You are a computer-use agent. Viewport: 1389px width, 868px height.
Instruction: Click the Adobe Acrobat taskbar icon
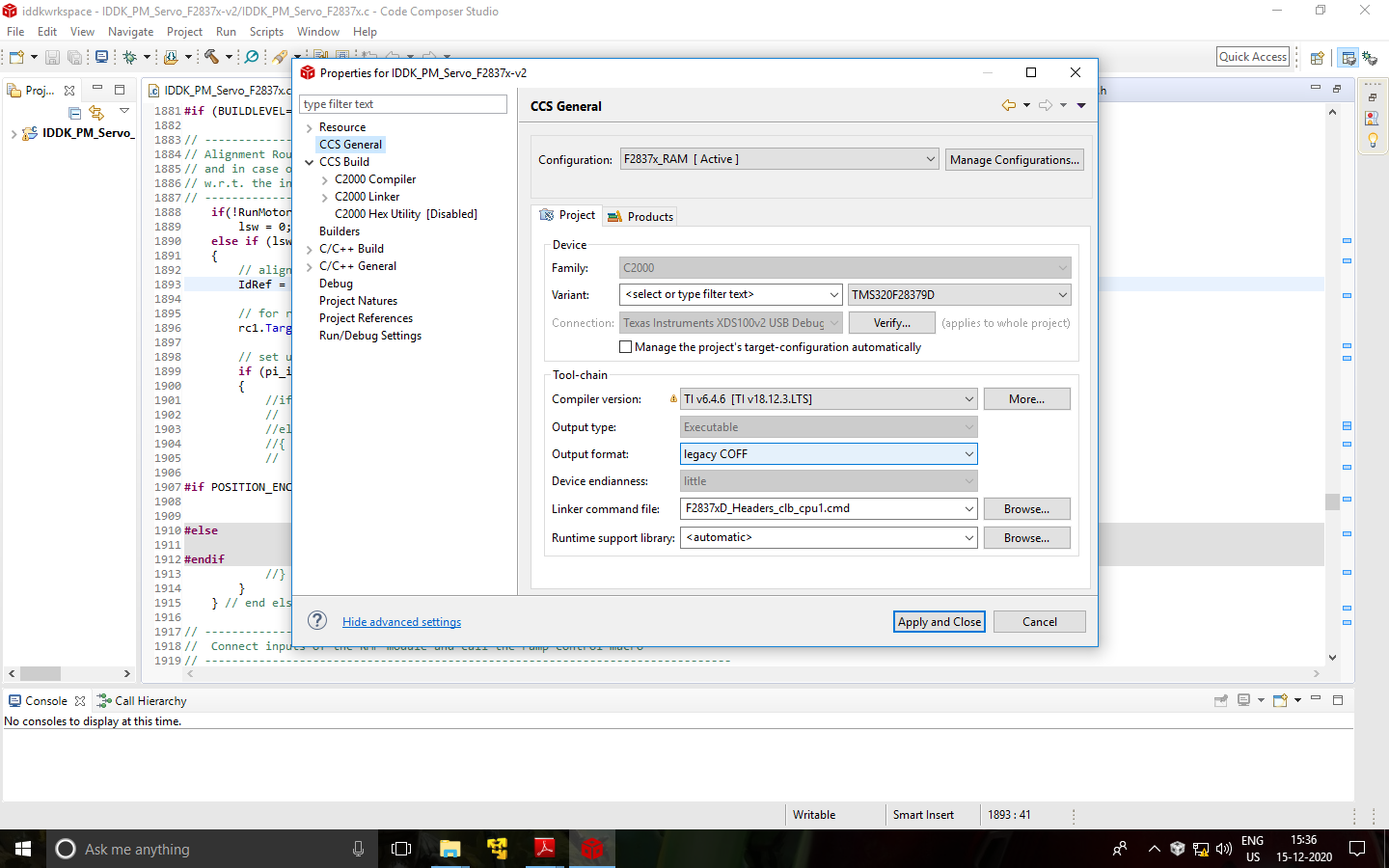pyautogui.click(x=545, y=849)
